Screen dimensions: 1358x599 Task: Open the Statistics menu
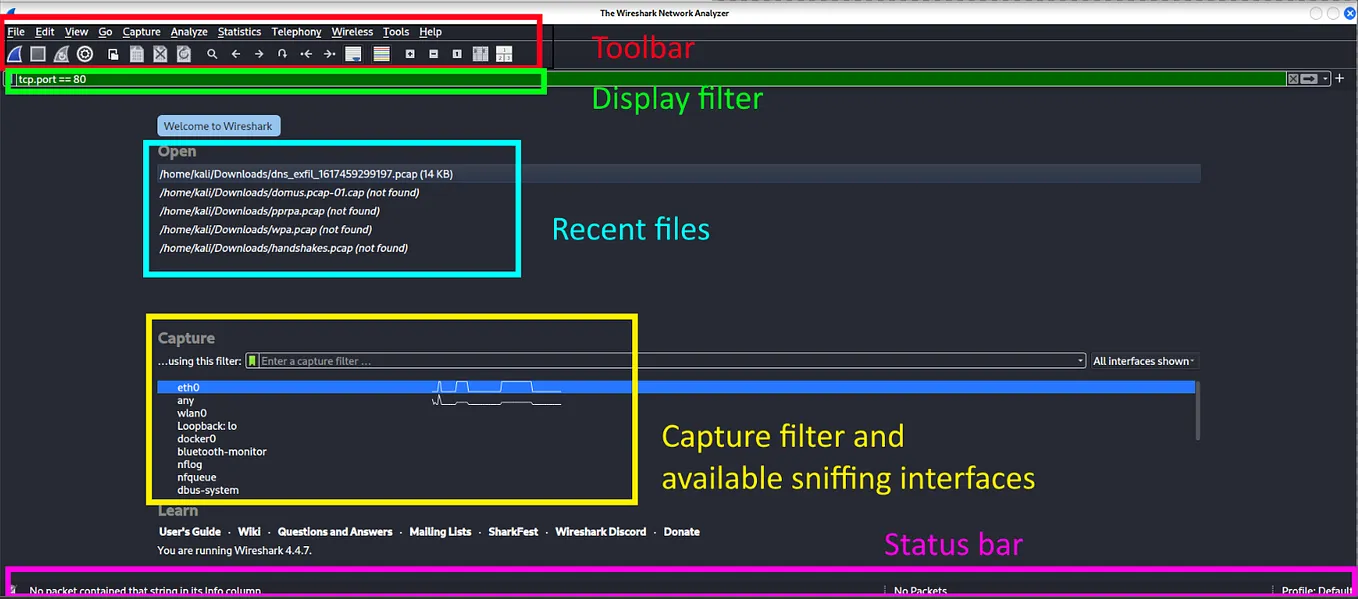point(239,31)
